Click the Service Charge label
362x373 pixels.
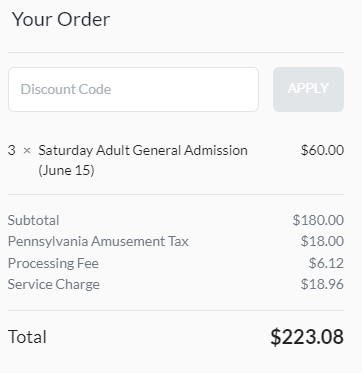[x=54, y=285]
